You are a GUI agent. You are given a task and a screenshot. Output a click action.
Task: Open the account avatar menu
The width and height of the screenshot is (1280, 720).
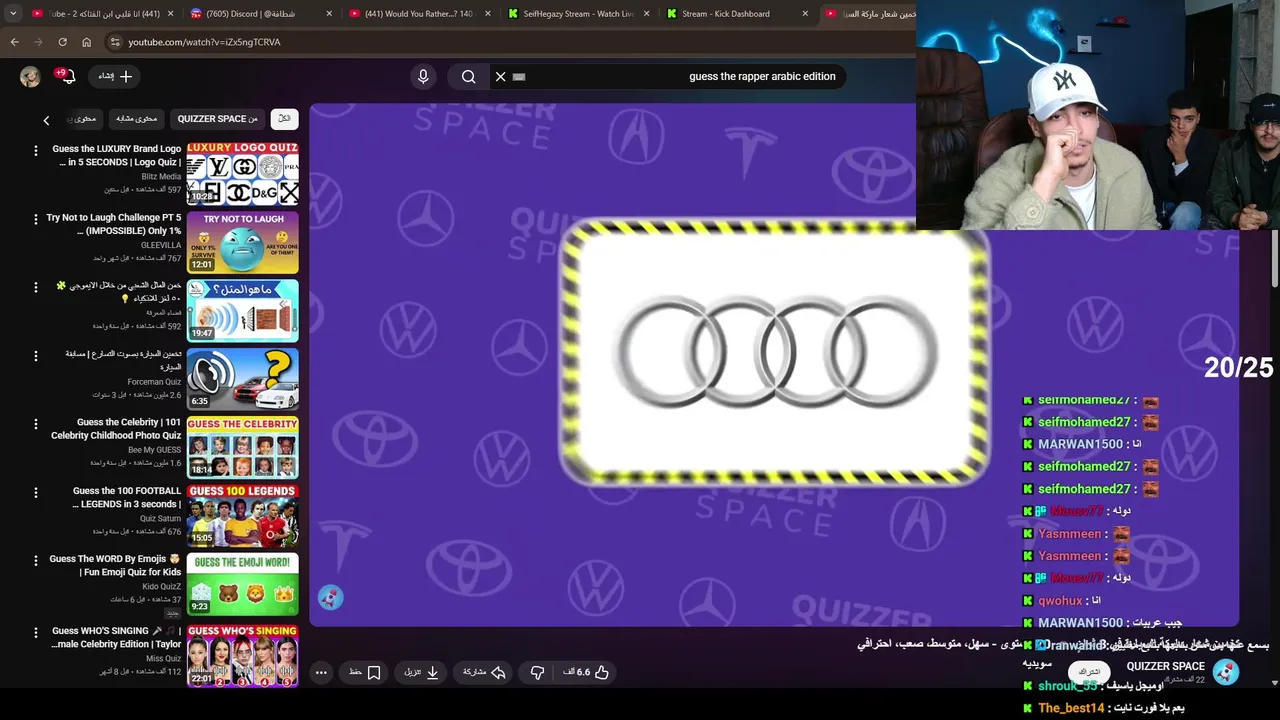[x=30, y=77]
